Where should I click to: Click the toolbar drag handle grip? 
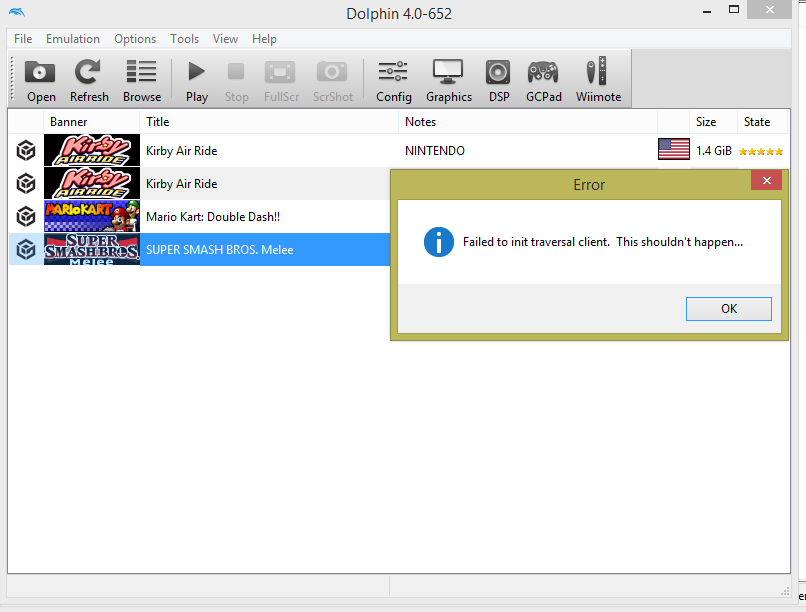[13, 78]
